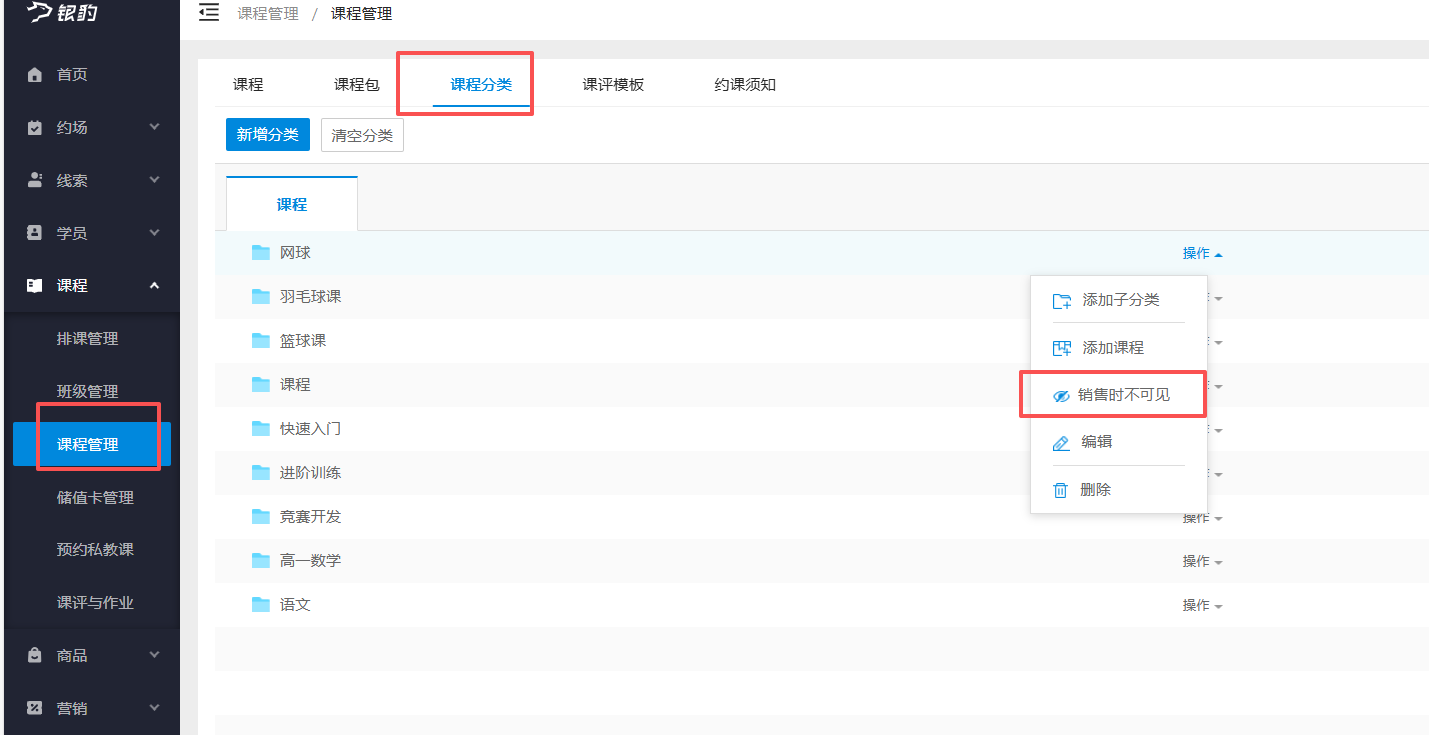Switch to the 课程包 tab
1429x735 pixels.
click(356, 85)
